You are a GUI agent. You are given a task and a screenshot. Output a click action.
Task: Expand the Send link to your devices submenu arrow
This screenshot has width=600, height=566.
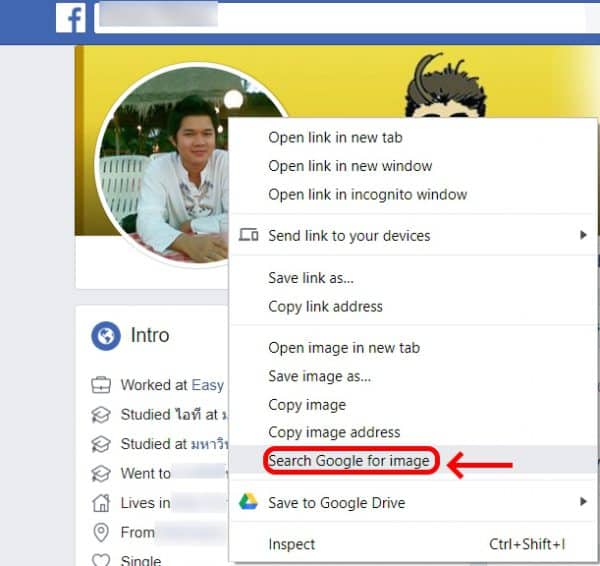(x=583, y=236)
